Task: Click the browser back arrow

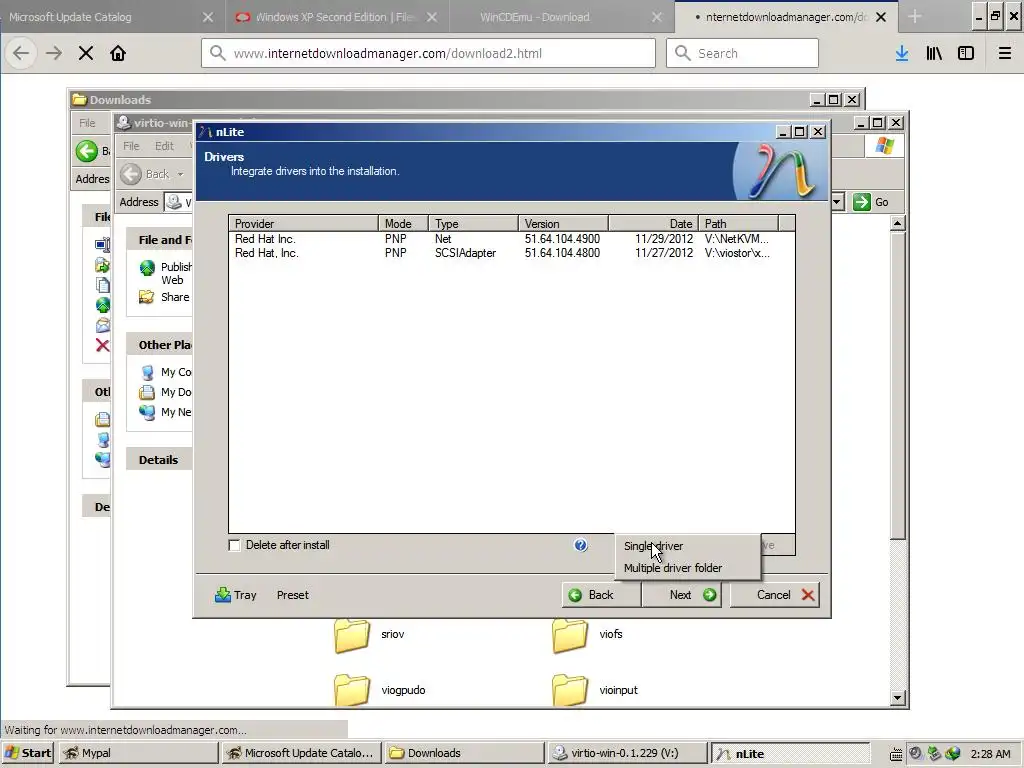Action: [21, 53]
